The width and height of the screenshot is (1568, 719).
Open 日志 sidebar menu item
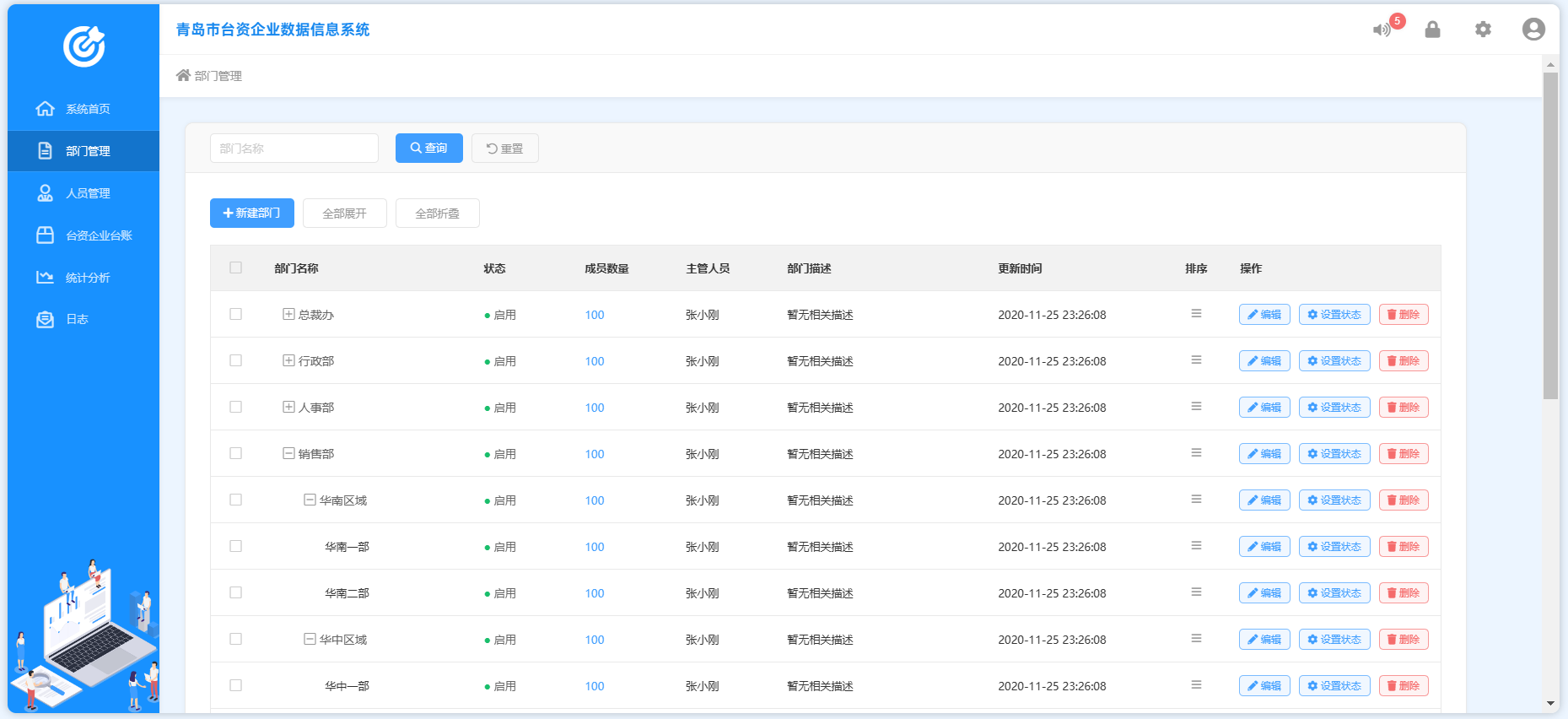[84, 319]
